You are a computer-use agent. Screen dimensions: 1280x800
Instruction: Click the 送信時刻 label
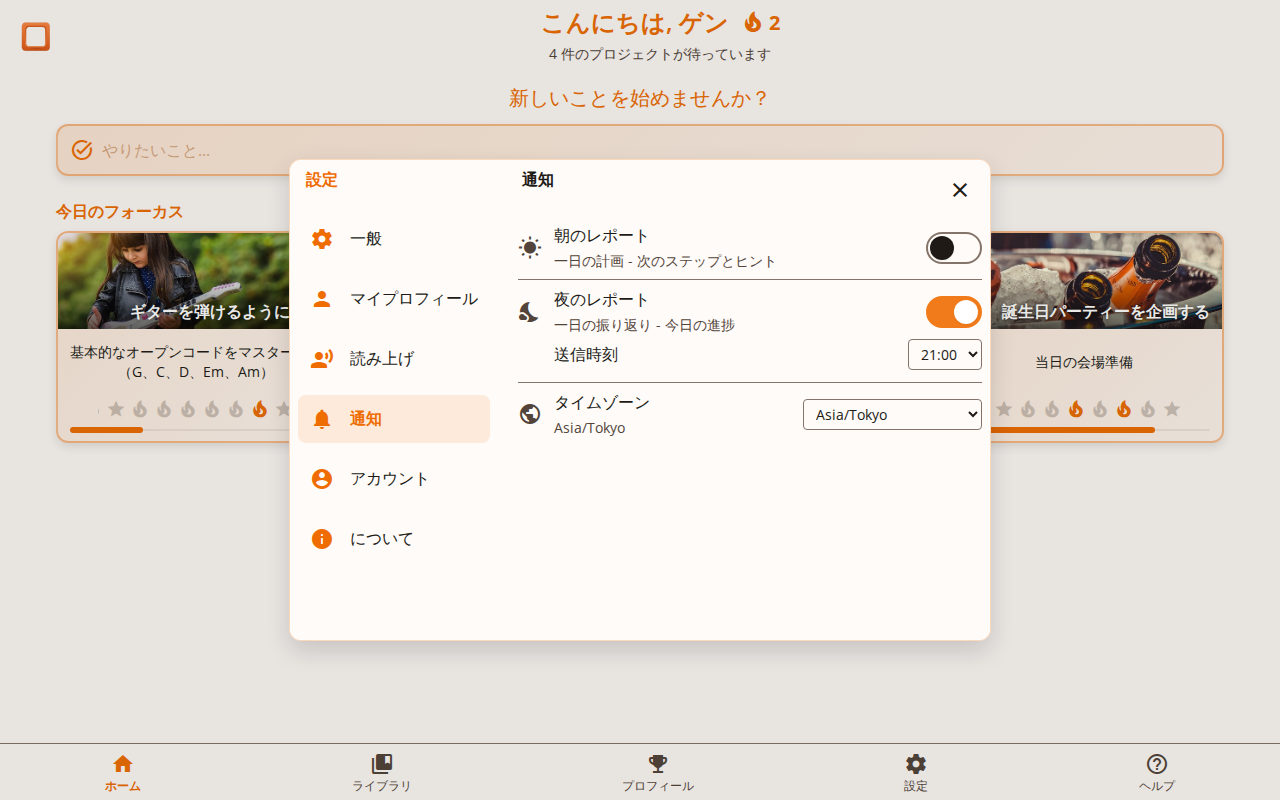[586, 355]
